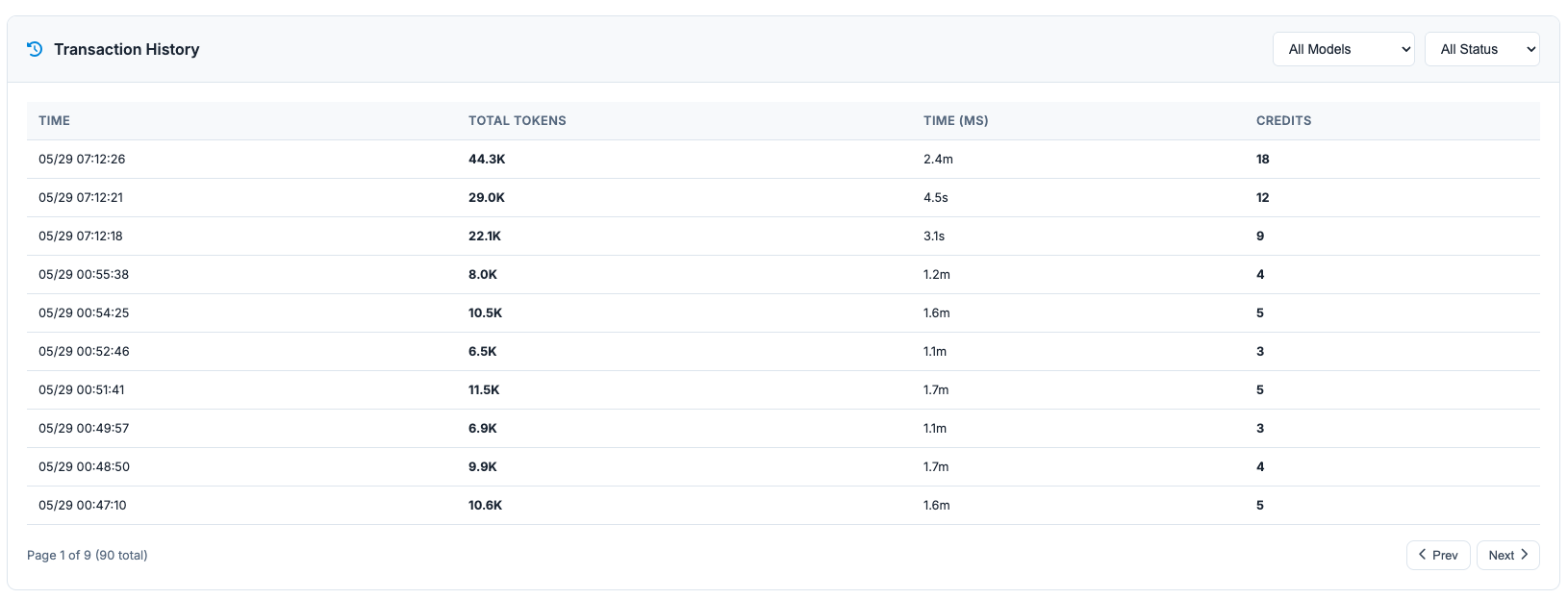Select the 05/29 07:12:18 timestamp
Screen dimensions: 1568x599
point(81,236)
